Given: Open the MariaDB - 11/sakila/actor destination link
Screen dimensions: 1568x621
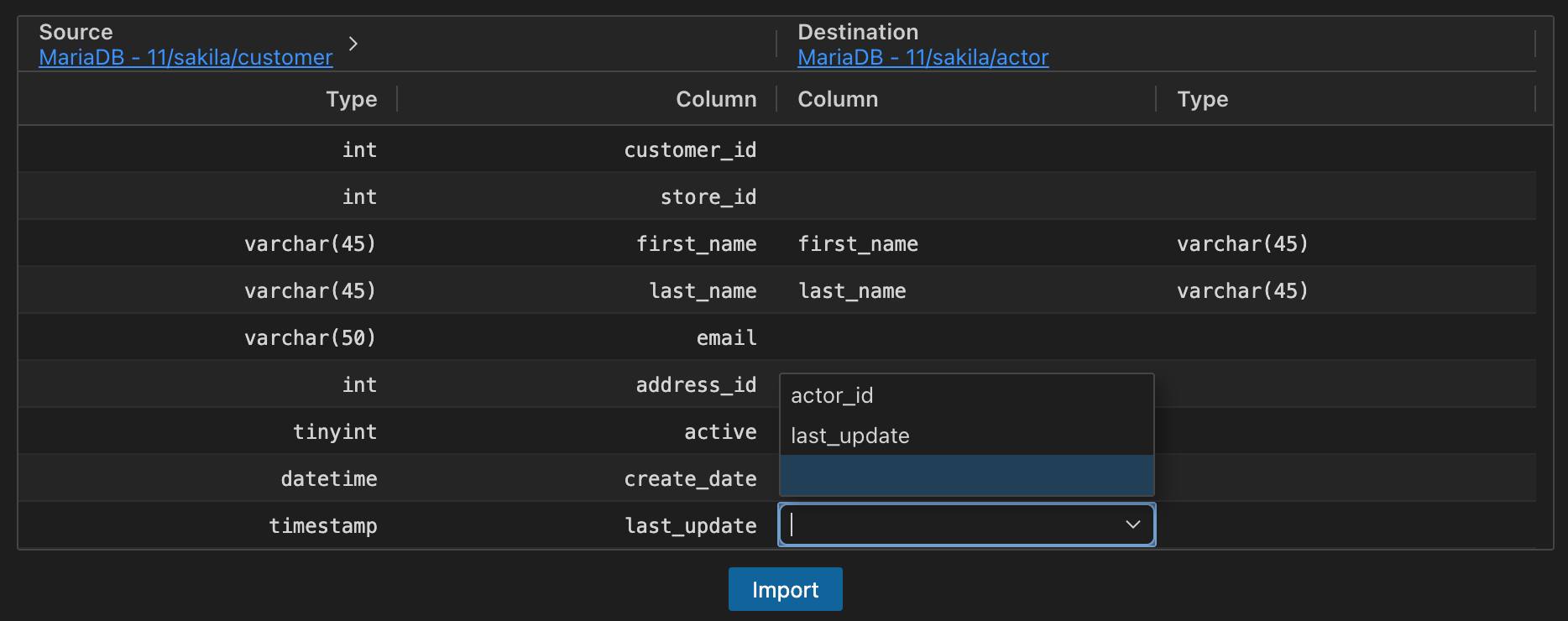Looking at the screenshot, I should pos(923,57).
